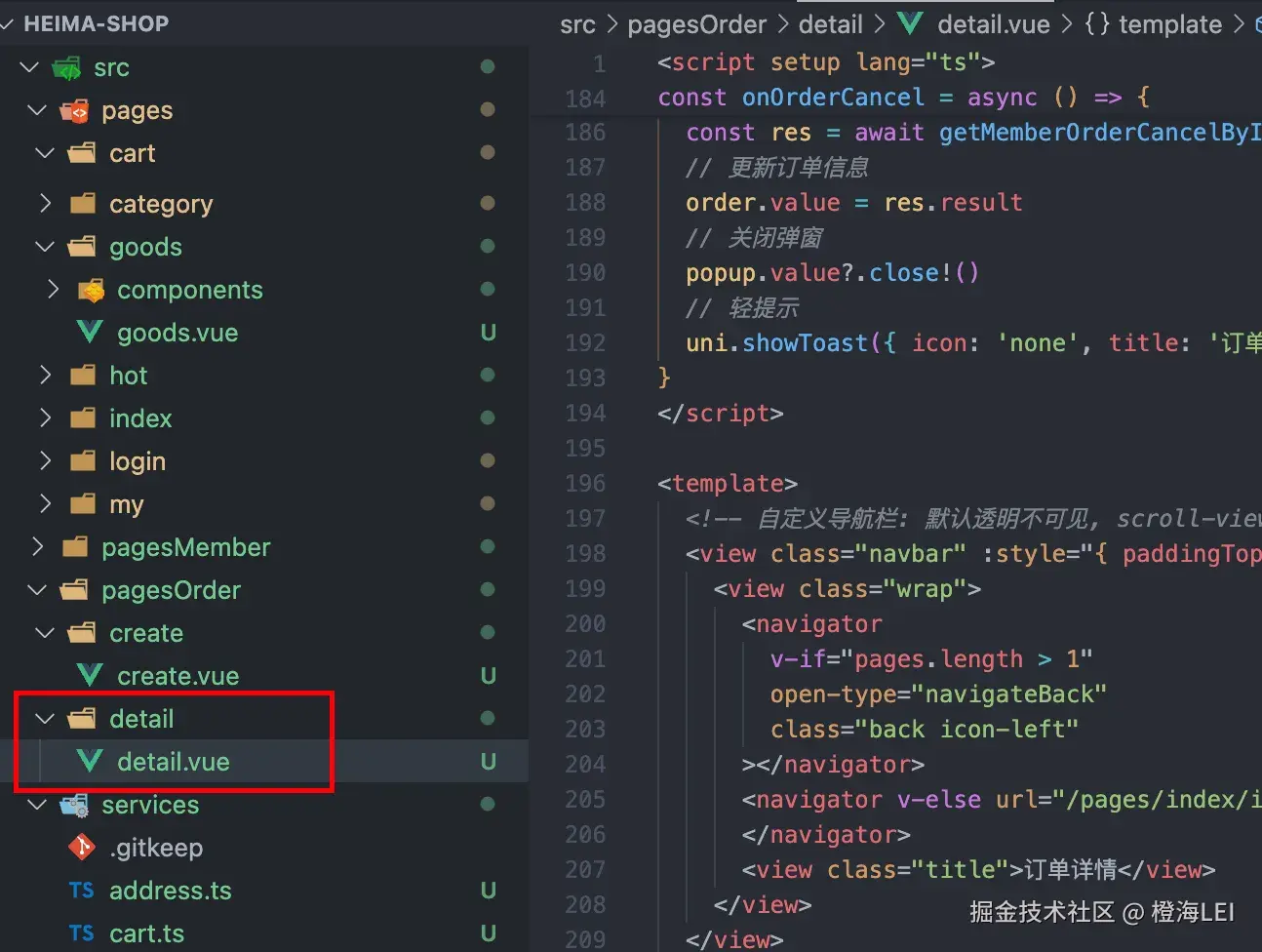Open create.vue file

[x=177, y=676]
